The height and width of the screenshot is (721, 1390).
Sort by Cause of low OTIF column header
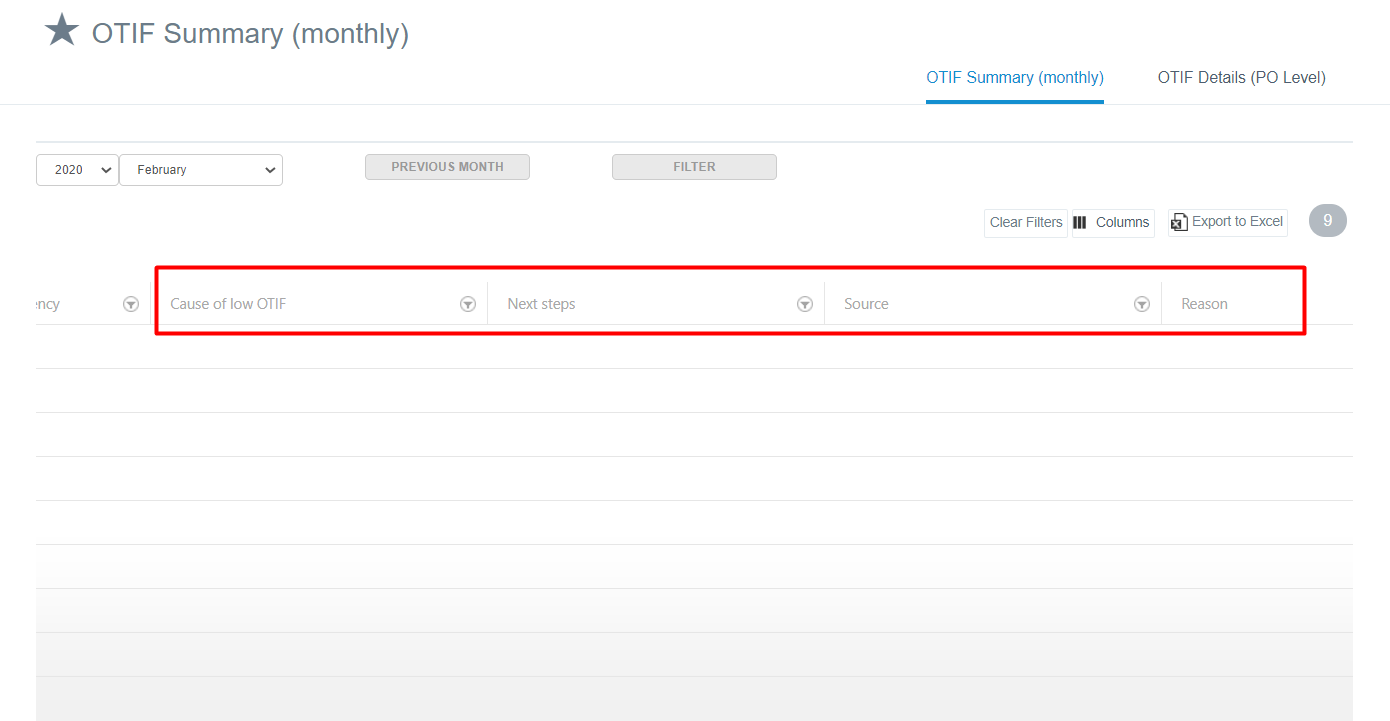(x=228, y=304)
